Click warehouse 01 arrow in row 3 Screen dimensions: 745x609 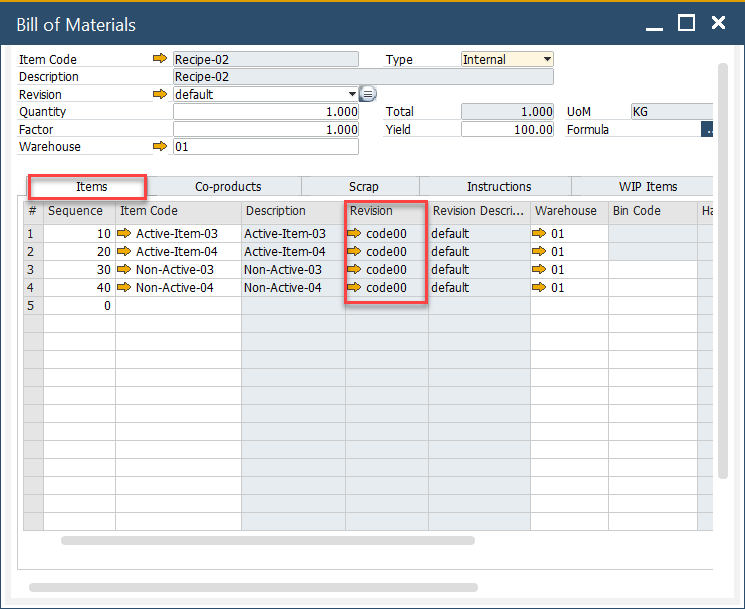point(539,270)
